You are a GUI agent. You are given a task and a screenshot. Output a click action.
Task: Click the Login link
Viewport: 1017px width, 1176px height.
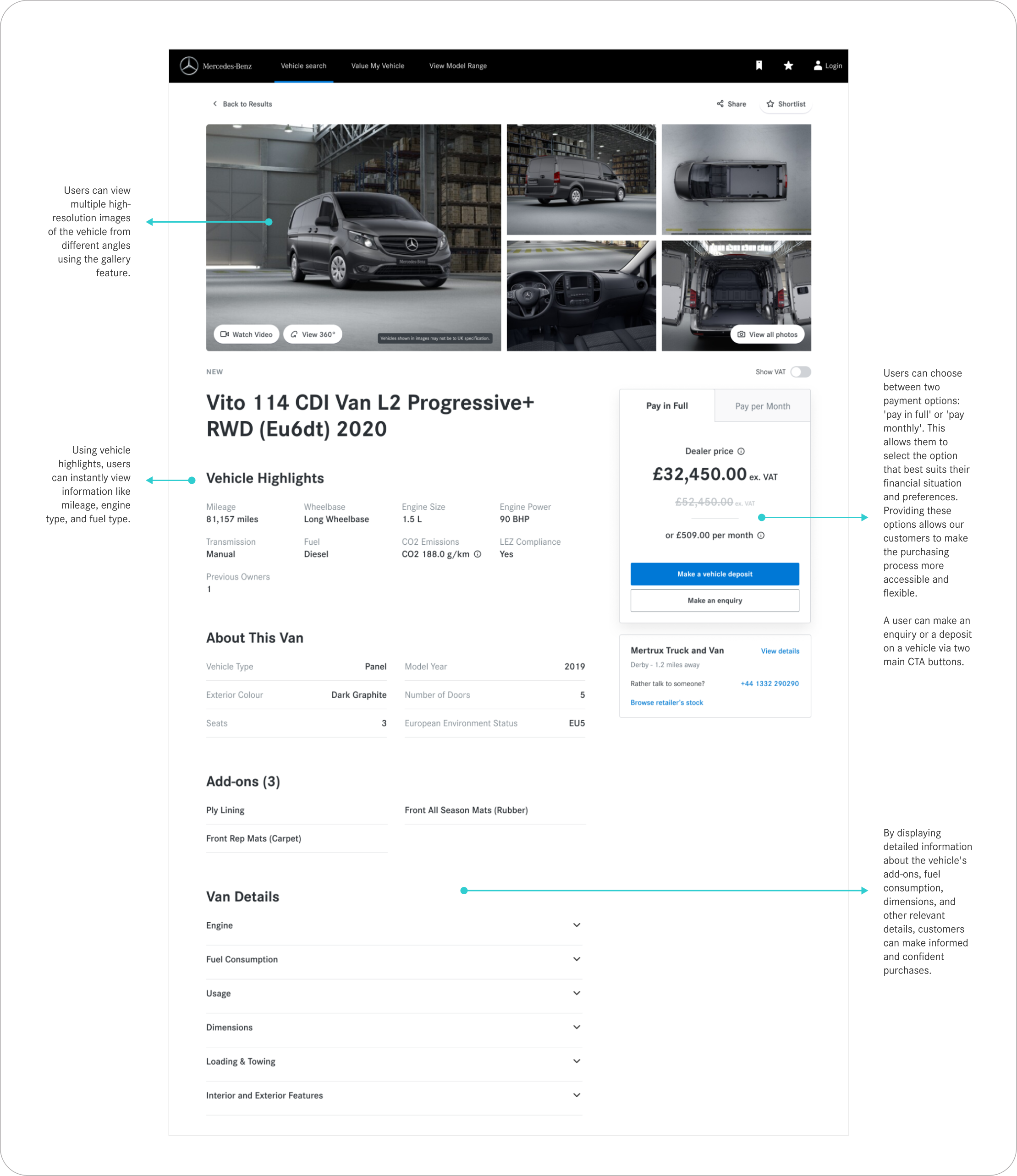click(834, 66)
